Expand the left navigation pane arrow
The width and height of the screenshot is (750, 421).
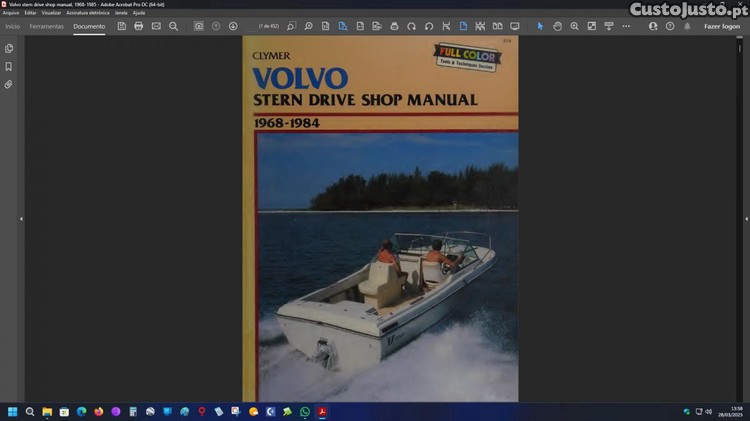click(x=21, y=218)
